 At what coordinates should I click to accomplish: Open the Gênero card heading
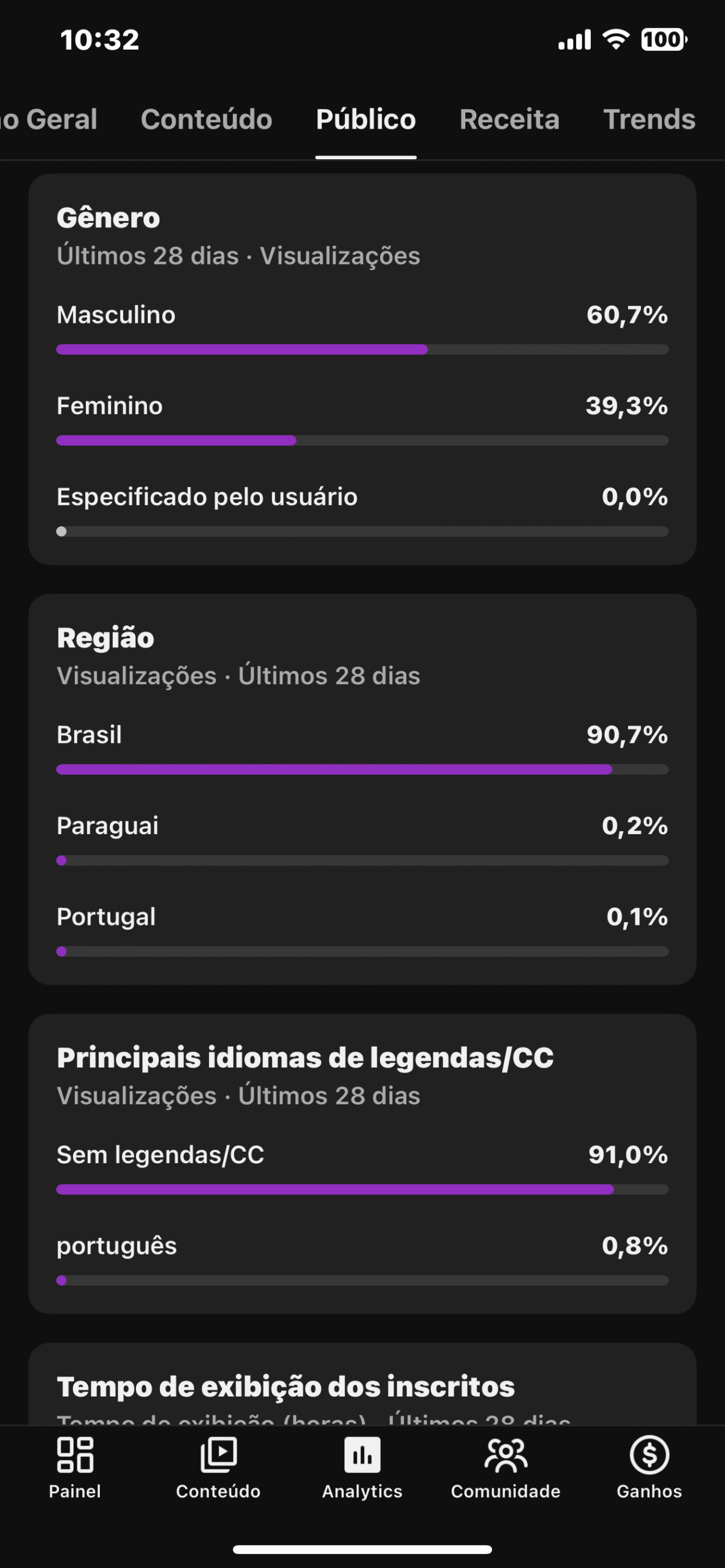point(108,218)
